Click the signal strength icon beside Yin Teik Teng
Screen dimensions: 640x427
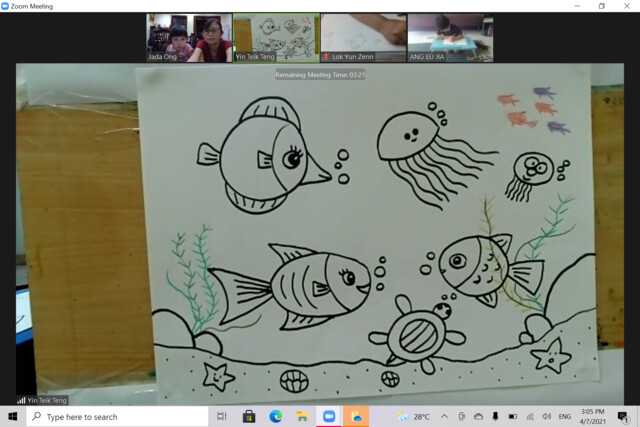21,400
